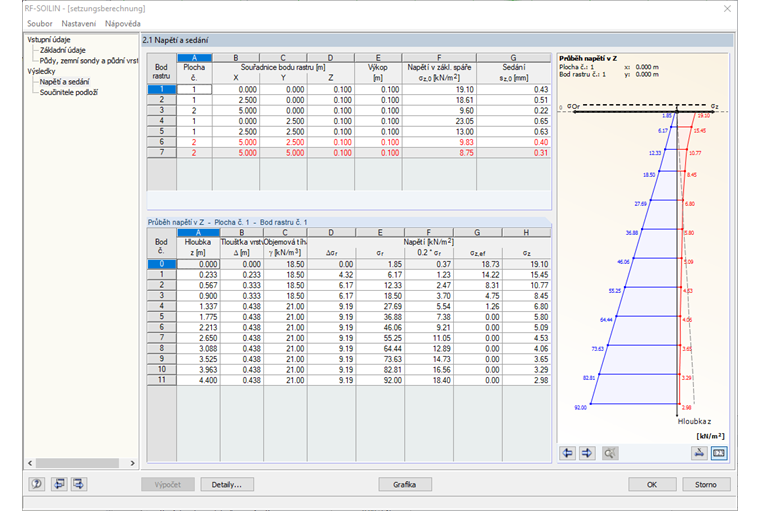Screen dimensions: 760x511
Task: Show previous grid point in diagram
Action: [567, 453]
